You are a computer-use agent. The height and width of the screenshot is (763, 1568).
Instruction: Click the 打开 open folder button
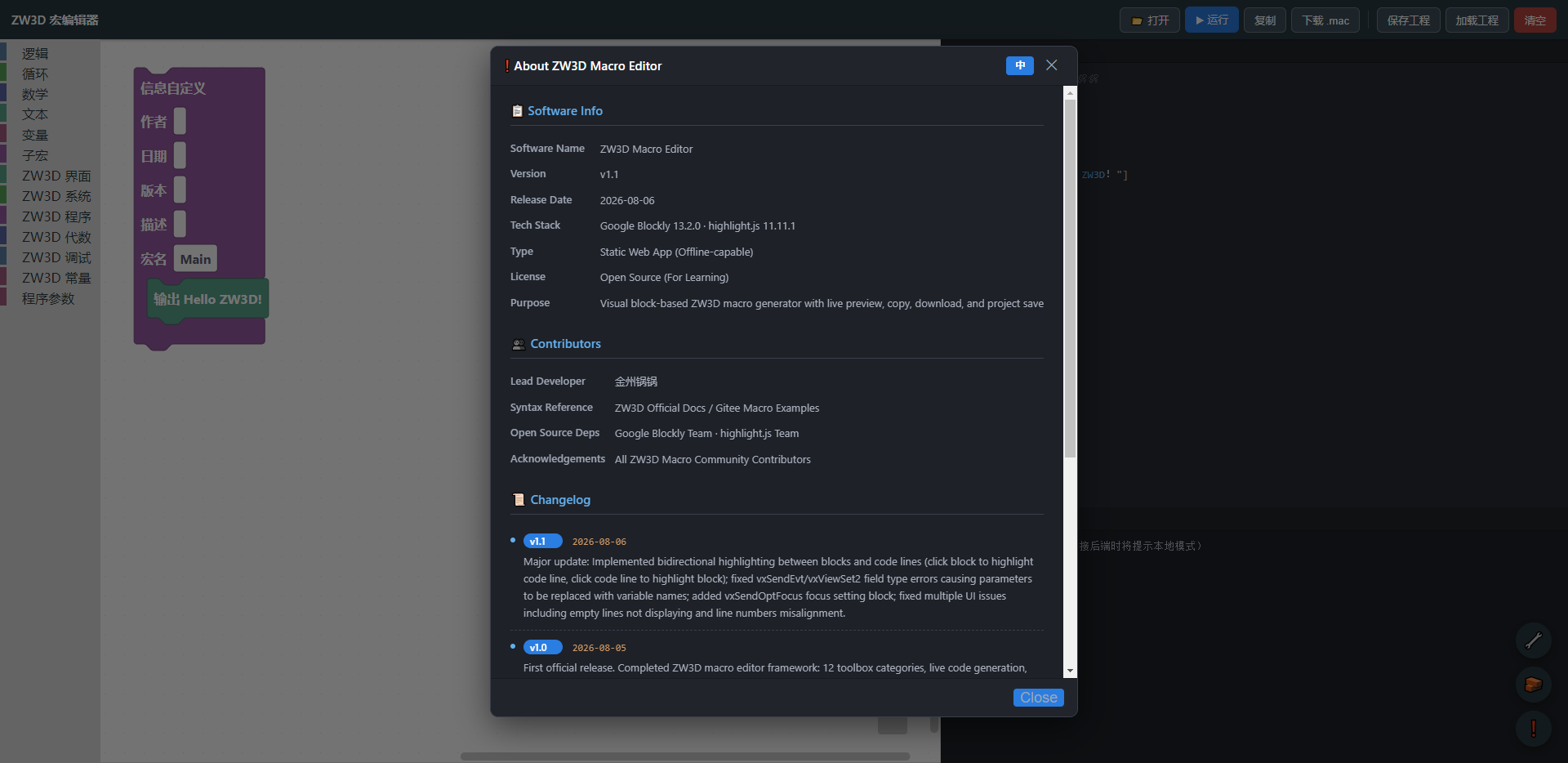click(1150, 20)
